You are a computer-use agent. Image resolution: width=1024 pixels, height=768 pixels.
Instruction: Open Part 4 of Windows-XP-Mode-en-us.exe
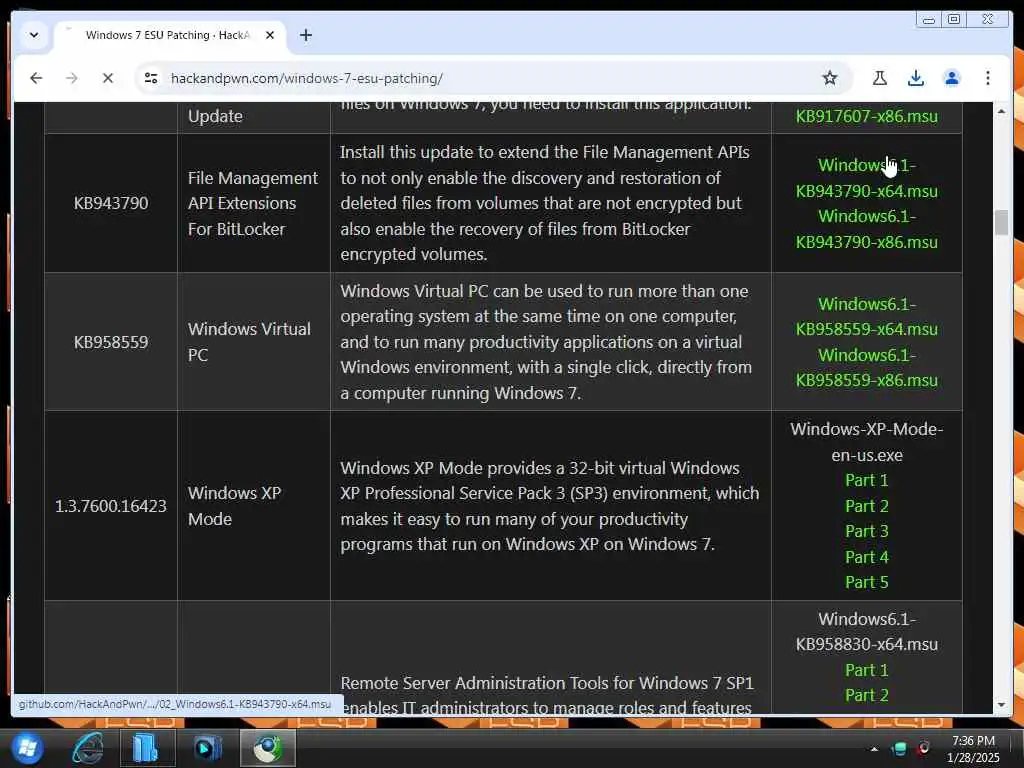[x=867, y=557]
